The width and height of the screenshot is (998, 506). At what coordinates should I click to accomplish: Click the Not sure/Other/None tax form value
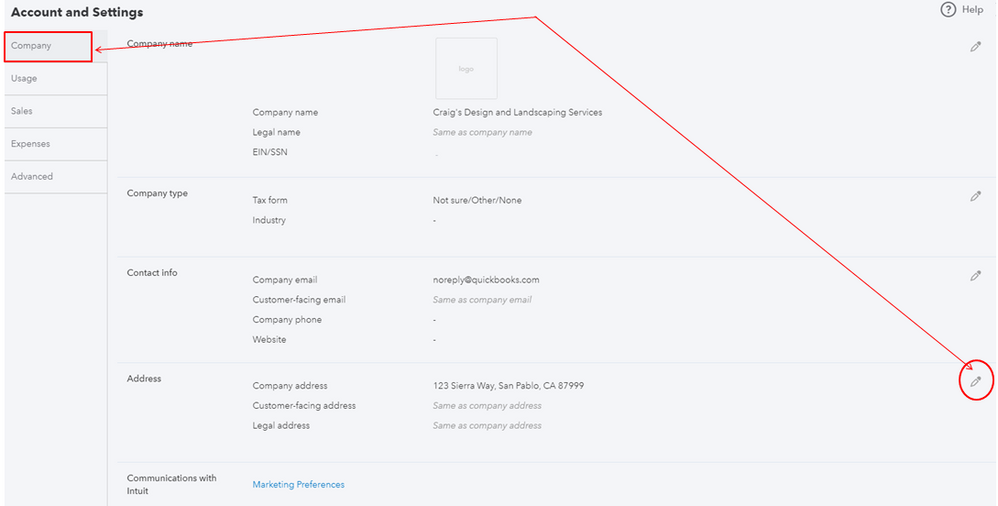coord(477,200)
